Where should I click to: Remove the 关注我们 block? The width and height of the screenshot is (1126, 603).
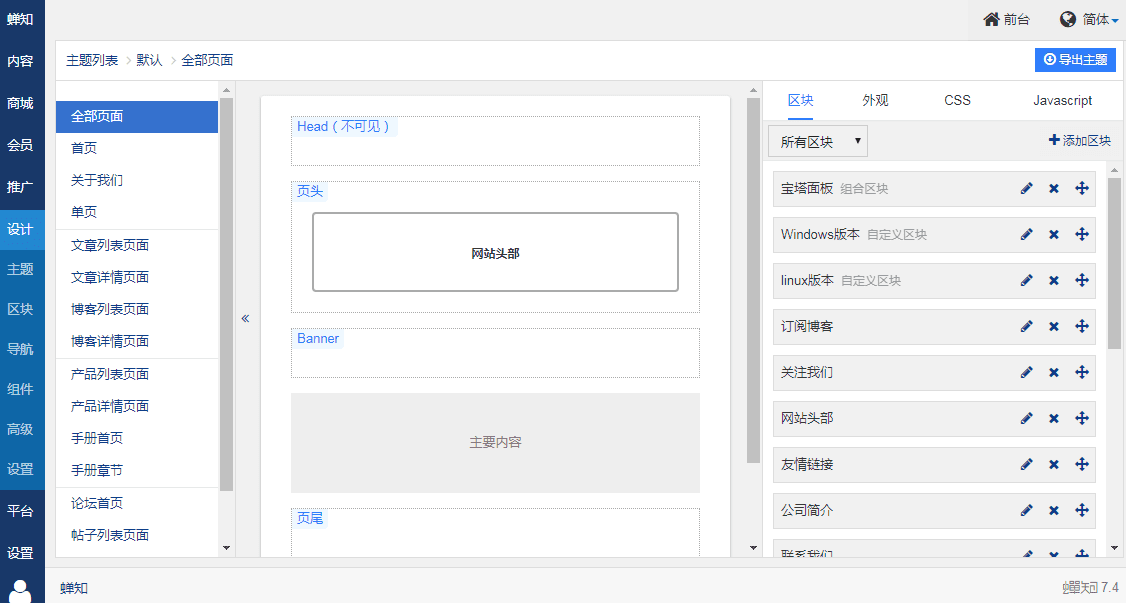tap(1053, 373)
